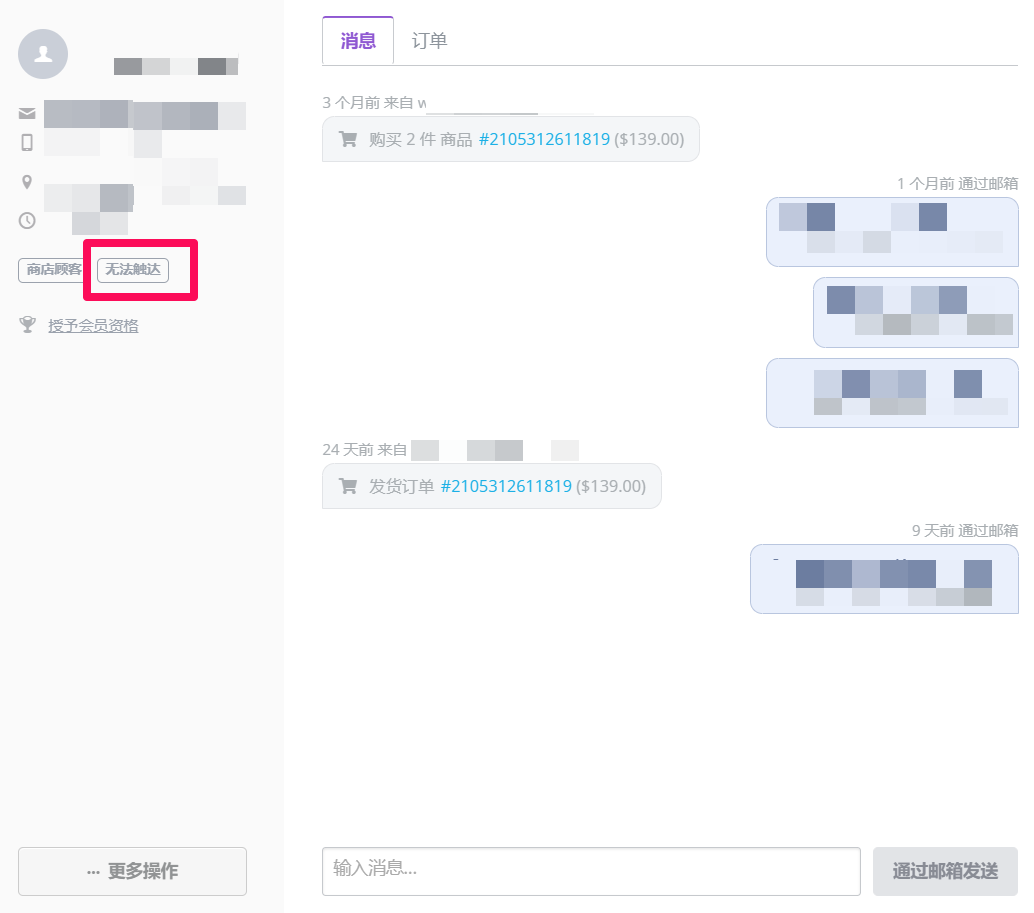Click the phone icon next to customer number
The height and width of the screenshot is (913, 1034).
coord(27,143)
